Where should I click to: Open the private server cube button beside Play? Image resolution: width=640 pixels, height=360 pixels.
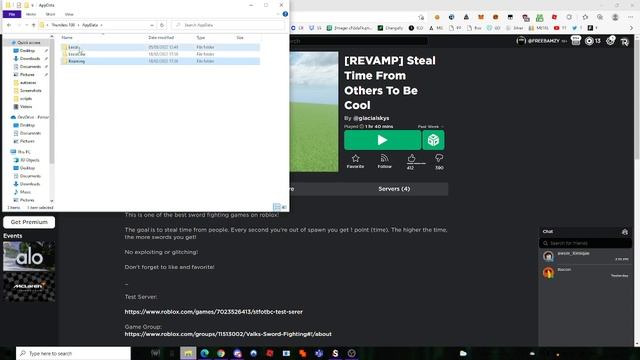tap(433, 140)
